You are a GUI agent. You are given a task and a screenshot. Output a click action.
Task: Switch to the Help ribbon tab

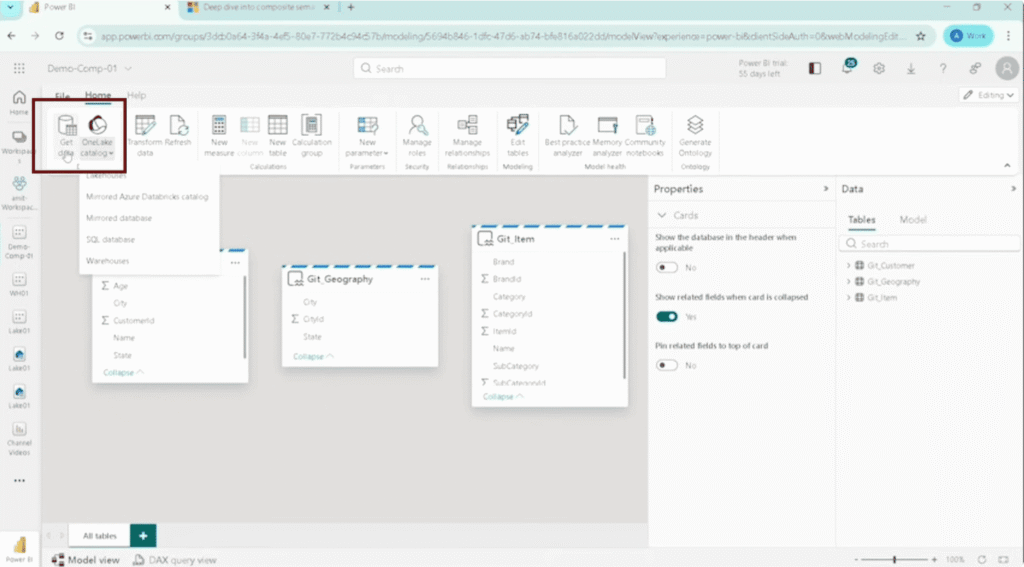click(136, 95)
